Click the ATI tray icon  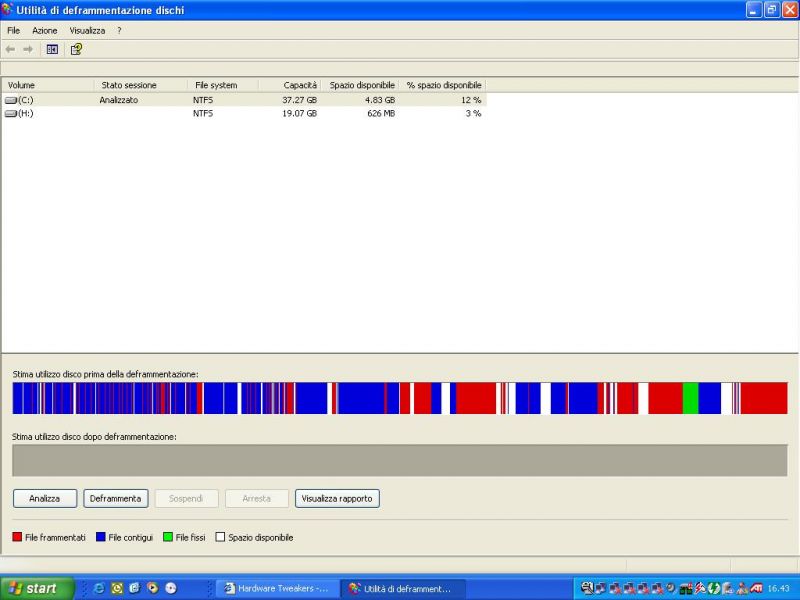[x=757, y=589]
